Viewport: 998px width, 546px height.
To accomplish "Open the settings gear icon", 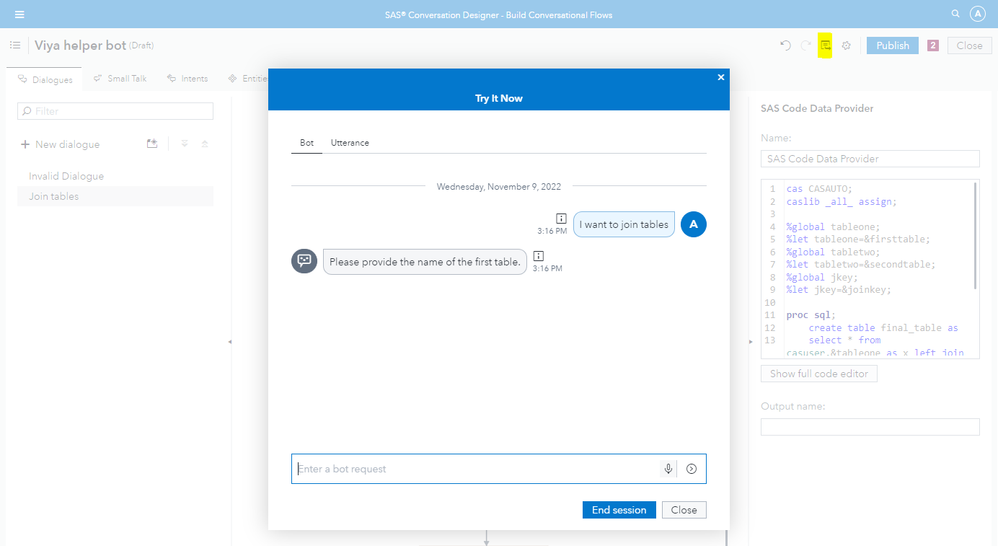I will point(846,45).
